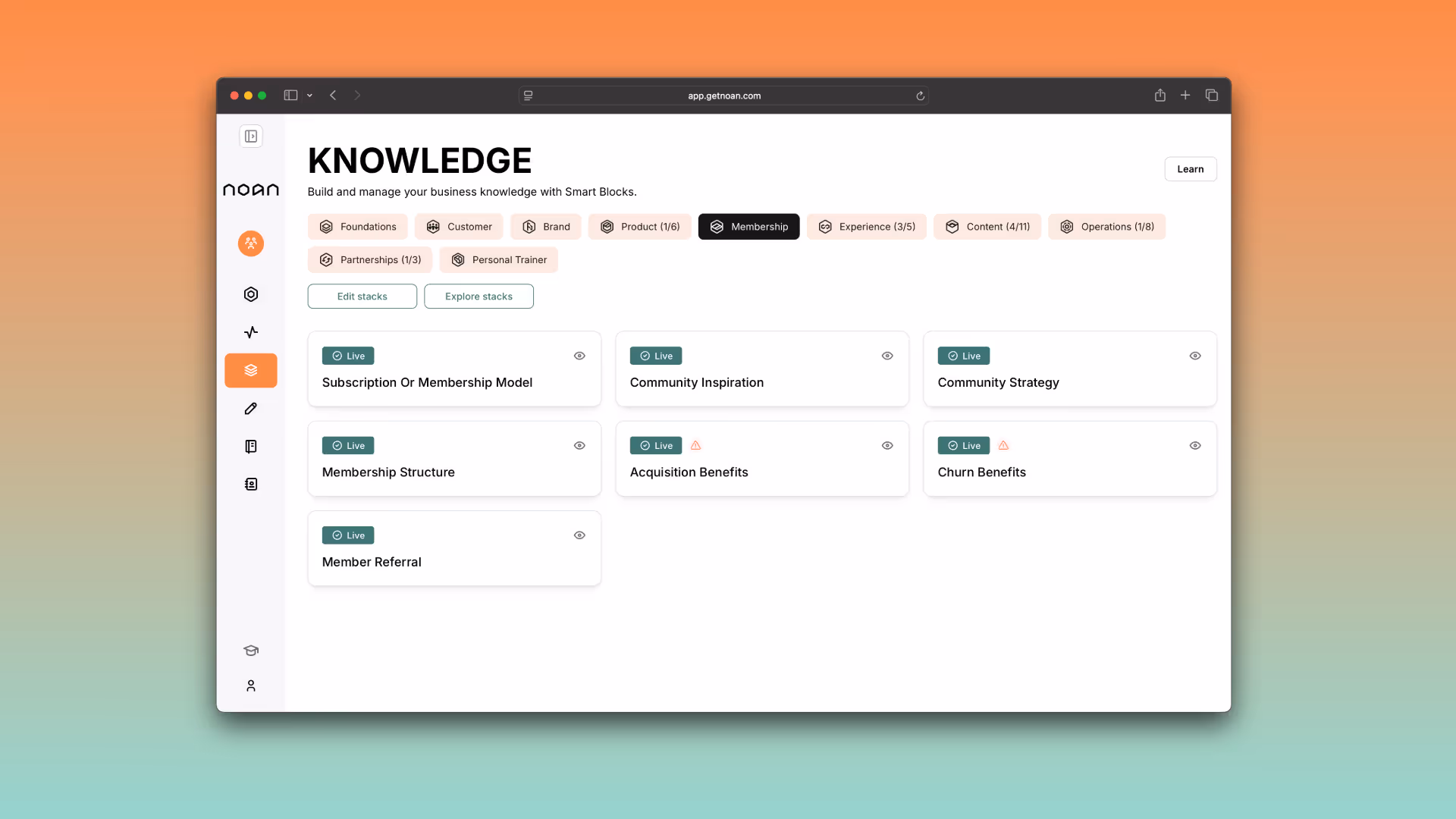Click the Explore stacks button
The height and width of the screenshot is (819, 1456).
[479, 297]
